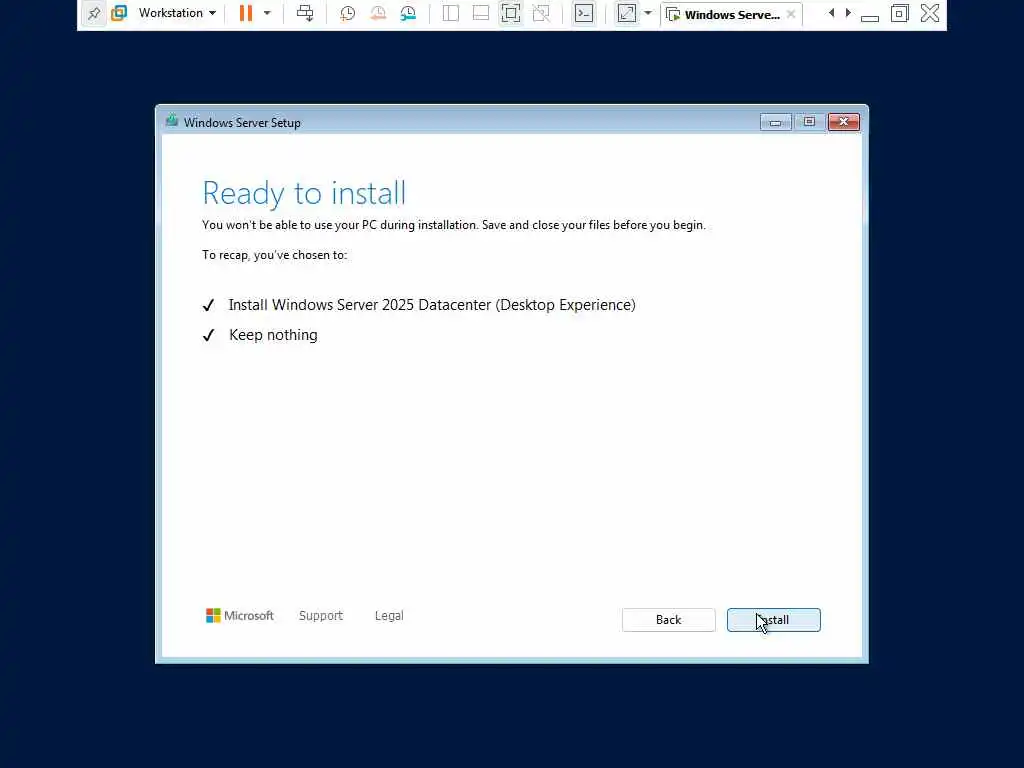Click the checkmark beside Keep nothing
The width and height of the screenshot is (1024, 768).
(208, 336)
